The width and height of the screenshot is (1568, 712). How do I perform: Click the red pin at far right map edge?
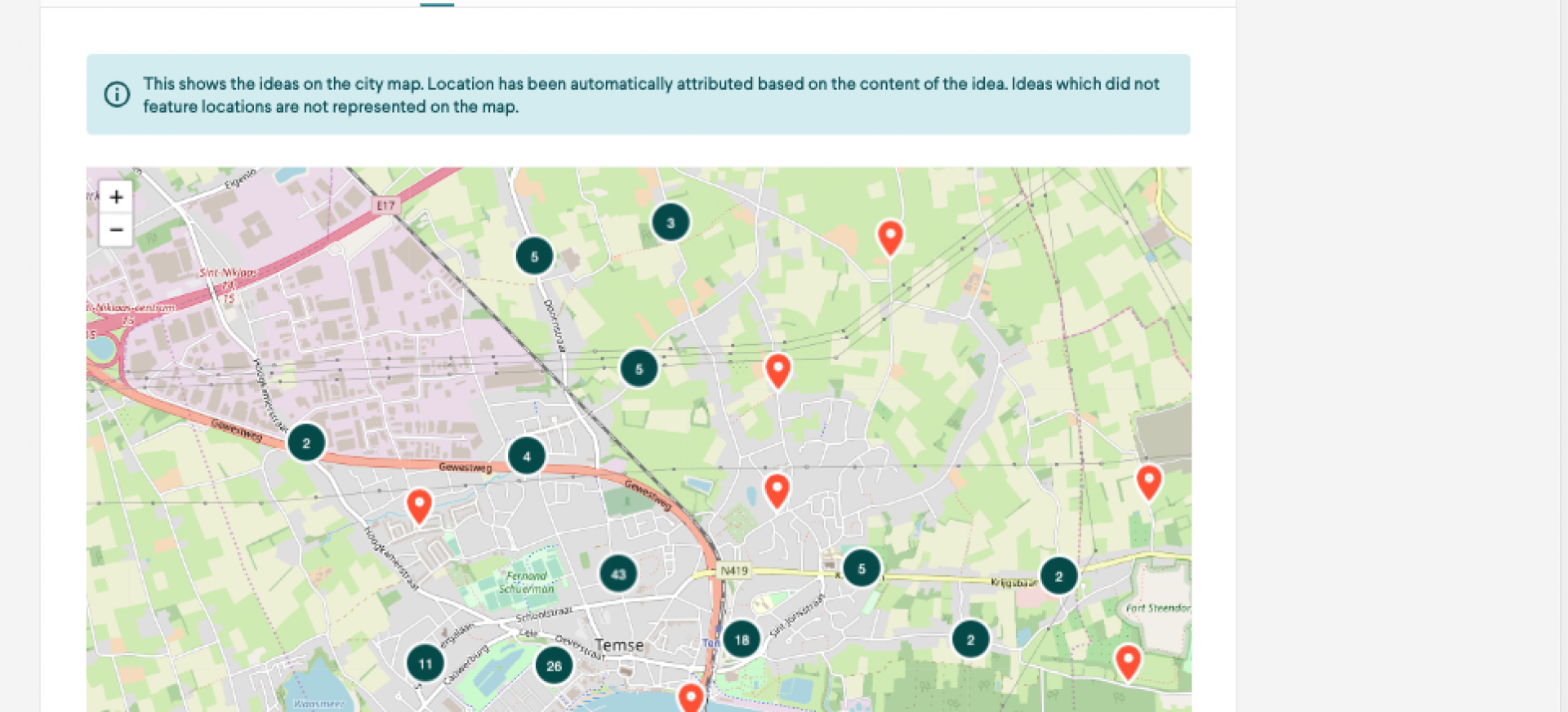pos(1149,481)
